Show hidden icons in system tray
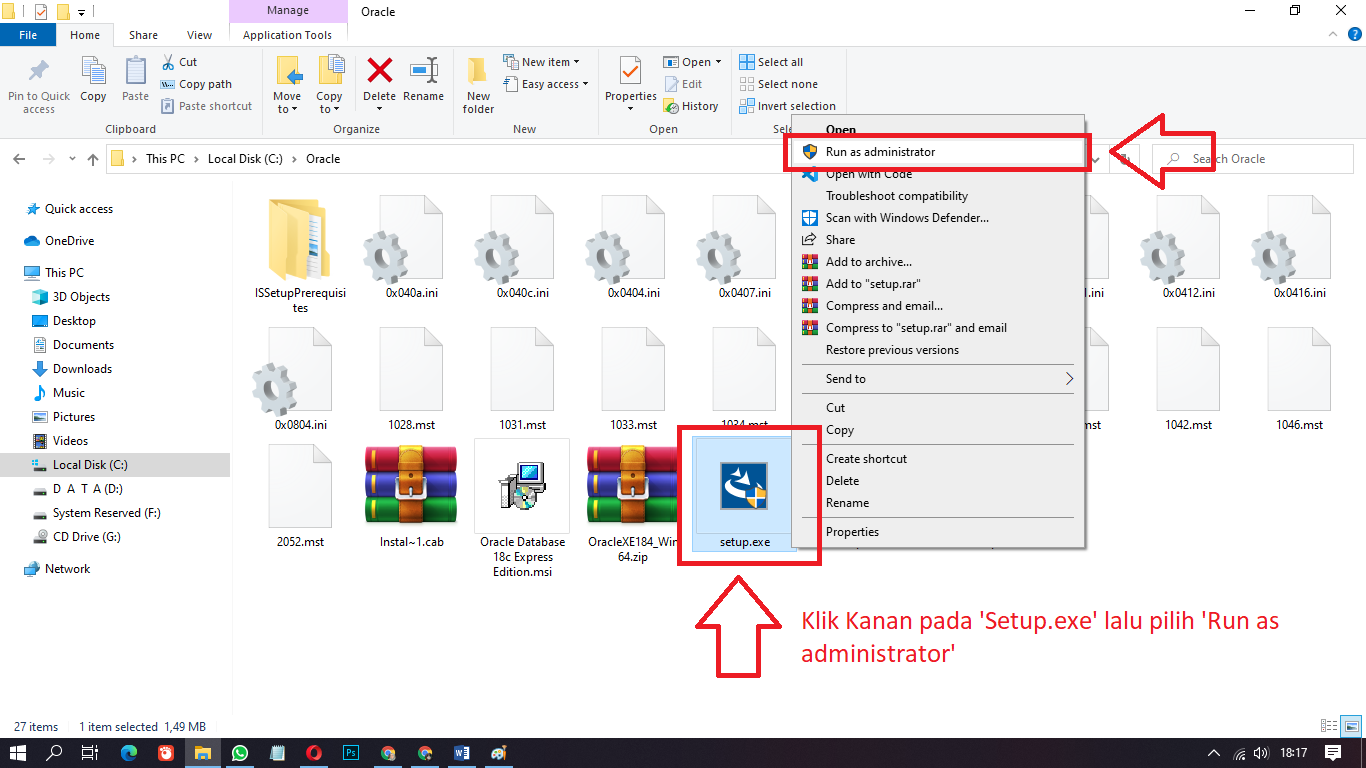The height and width of the screenshot is (768, 1366). click(1214, 753)
